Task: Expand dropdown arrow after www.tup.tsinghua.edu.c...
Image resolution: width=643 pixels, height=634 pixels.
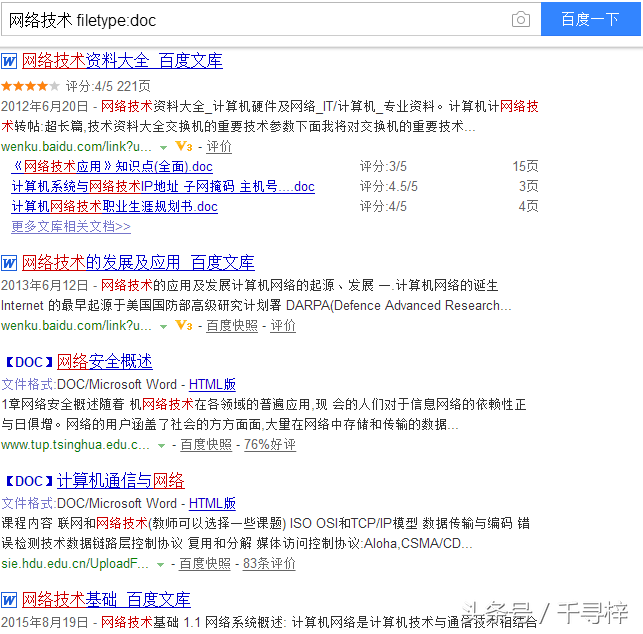Action: tap(162, 445)
